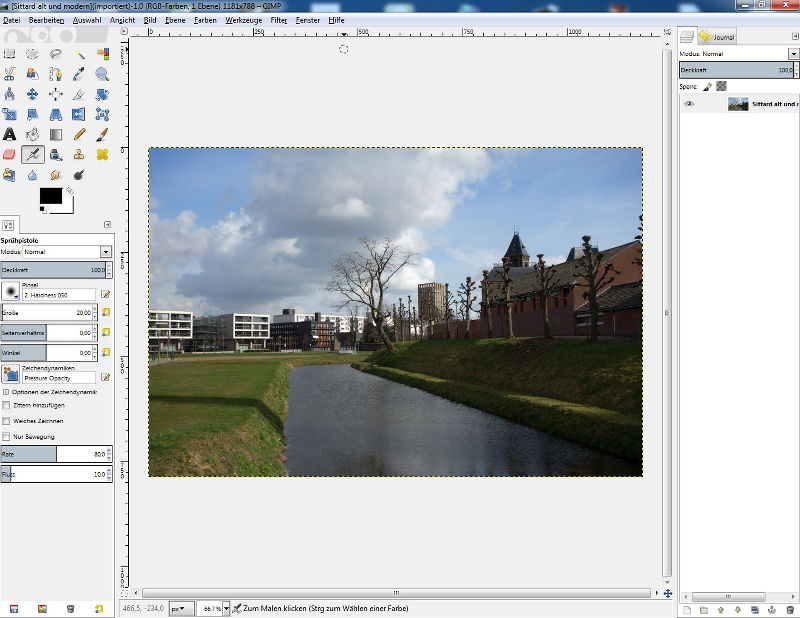Viewport: 800px width, 618px height.
Task: Edit the brush via icon beside Hardness field
Action: 106,294
